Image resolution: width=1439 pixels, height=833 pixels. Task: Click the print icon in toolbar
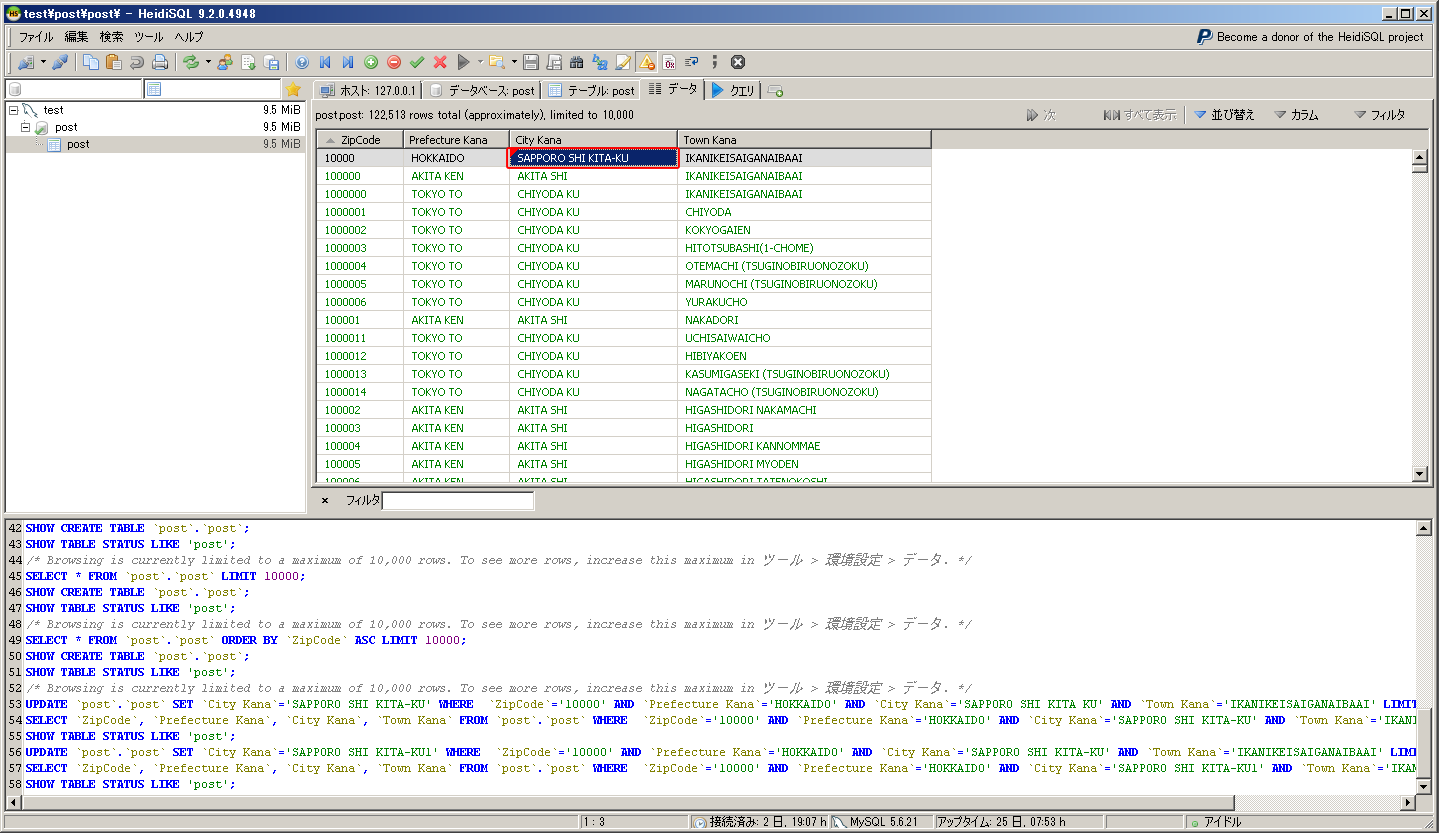160,62
